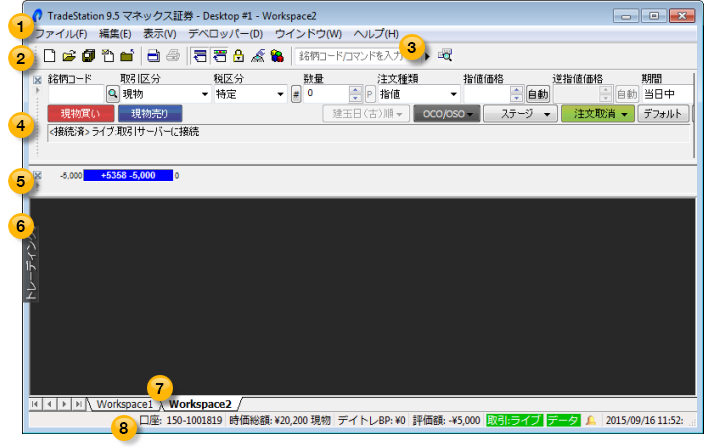
Task: Open the 建玉日(古)順 dropdown
Action: coord(366,114)
